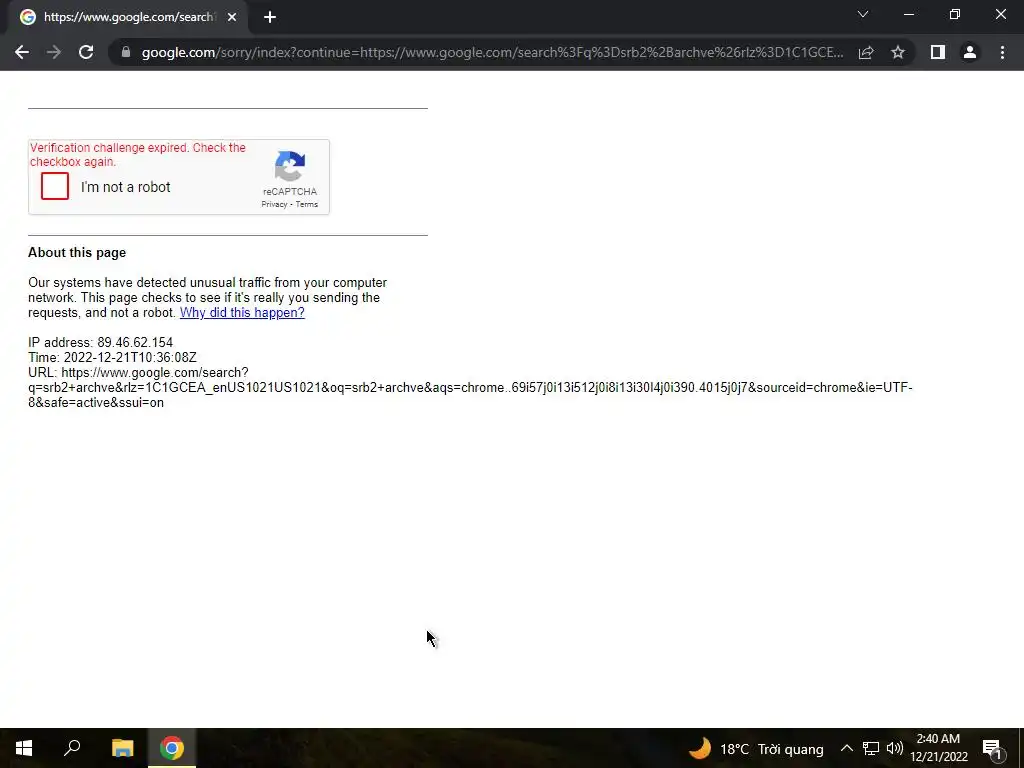Check the I'm not a robot checkbox
Screen dimensions: 1024x768
coord(55,186)
